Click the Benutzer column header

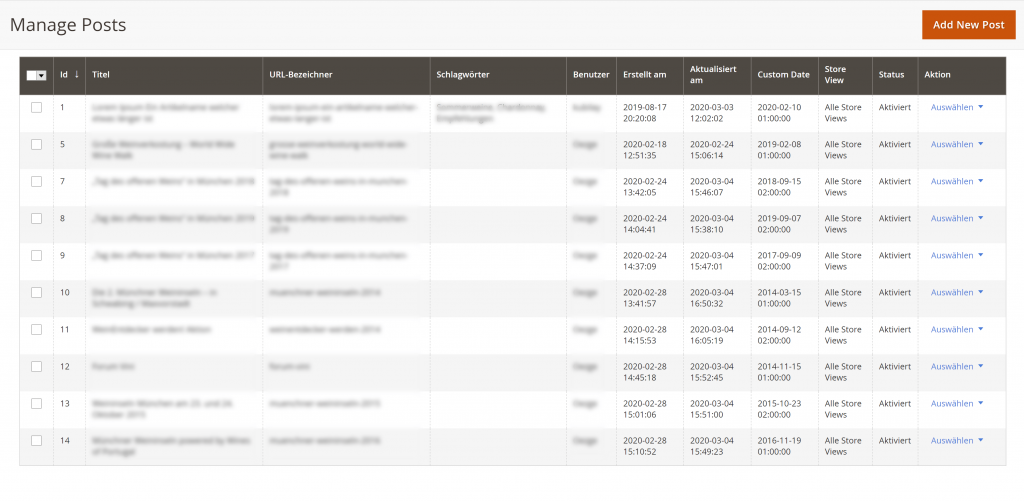pos(591,74)
